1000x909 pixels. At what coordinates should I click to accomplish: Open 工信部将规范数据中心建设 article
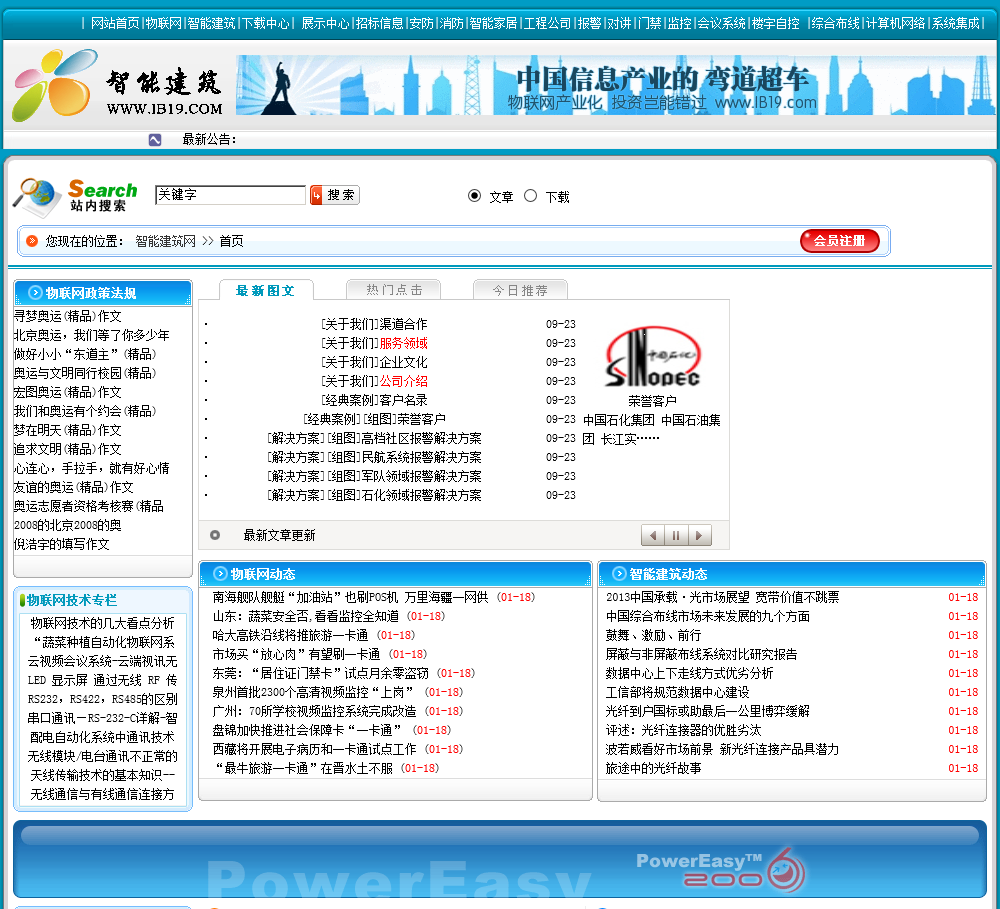click(677, 692)
